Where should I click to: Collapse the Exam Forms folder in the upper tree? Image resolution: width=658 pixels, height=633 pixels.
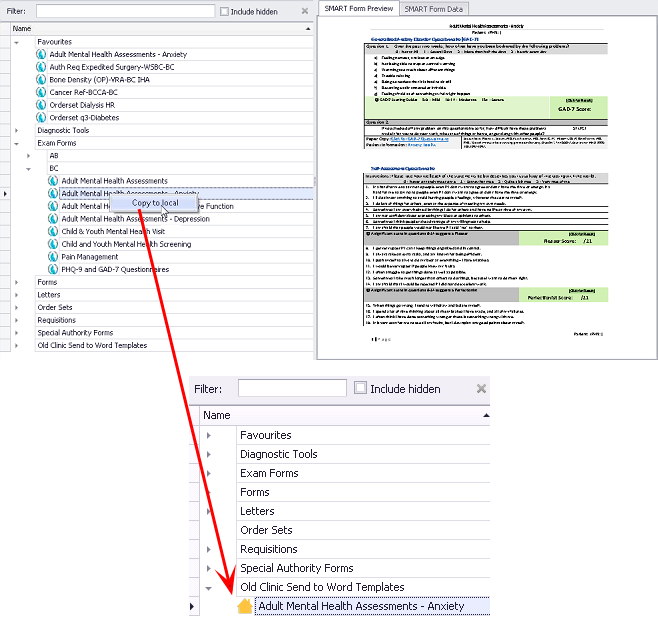16,143
